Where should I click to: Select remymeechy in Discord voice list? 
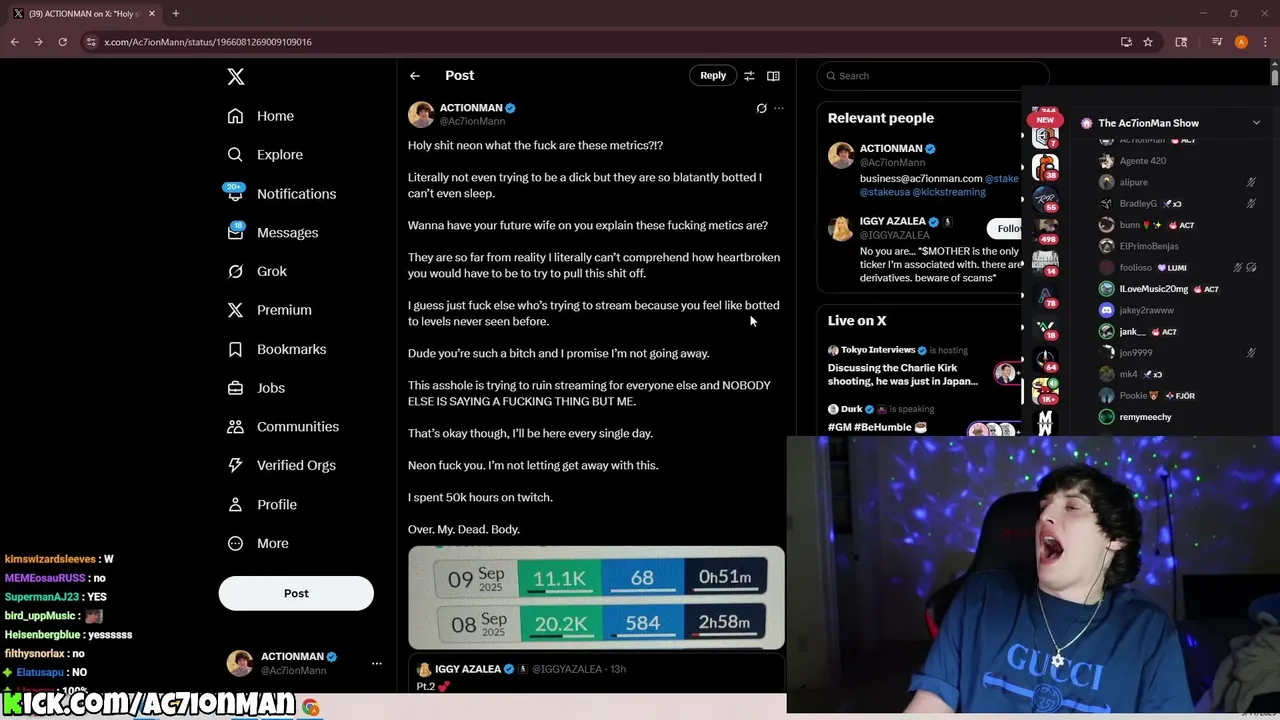pyautogui.click(x=1136, y=417)
